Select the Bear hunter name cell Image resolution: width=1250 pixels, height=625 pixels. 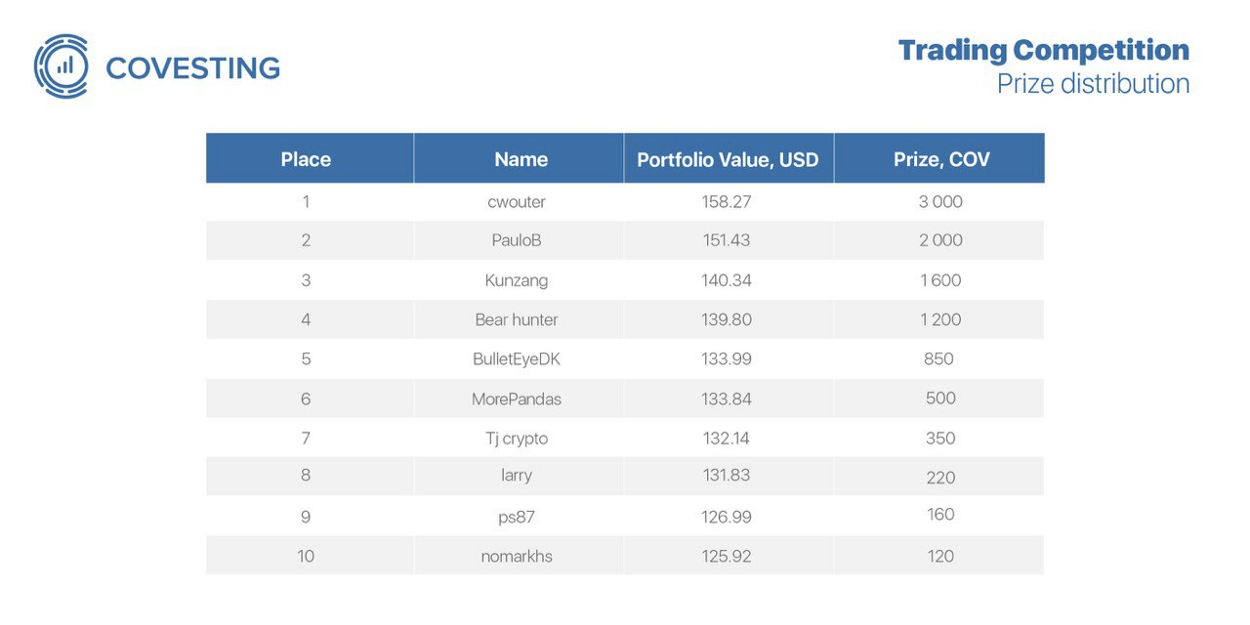click(x=516, y=320)
